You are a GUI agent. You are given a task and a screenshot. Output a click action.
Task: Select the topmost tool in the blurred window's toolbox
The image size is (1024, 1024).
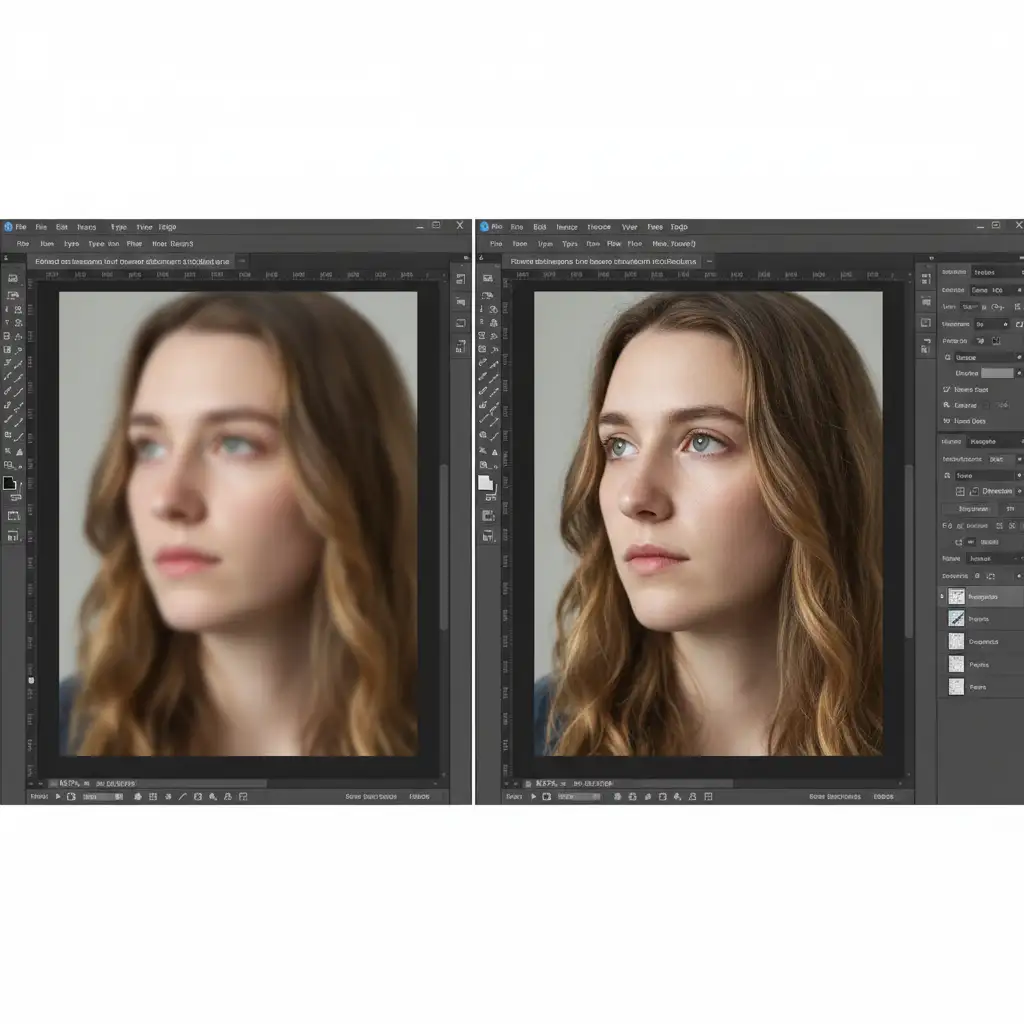click(13, 278)
